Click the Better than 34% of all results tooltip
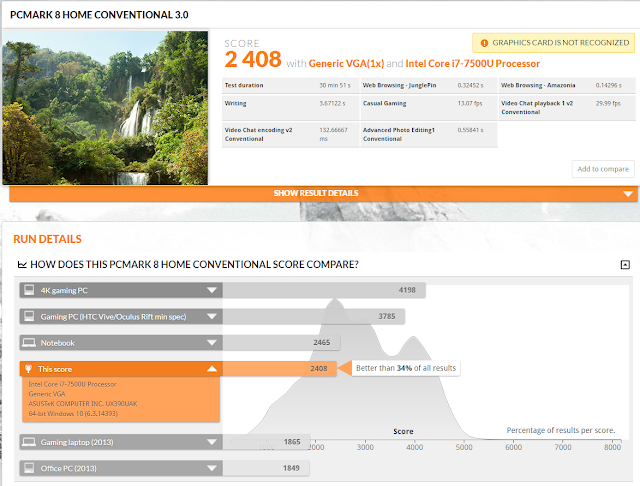The width and height of the screenshot is (640, 486). pos(406,368)
